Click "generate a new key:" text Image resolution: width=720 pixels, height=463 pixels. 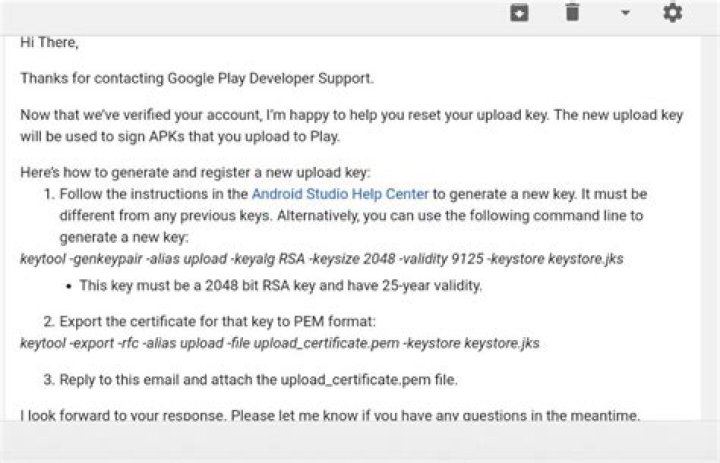point(124,237)
